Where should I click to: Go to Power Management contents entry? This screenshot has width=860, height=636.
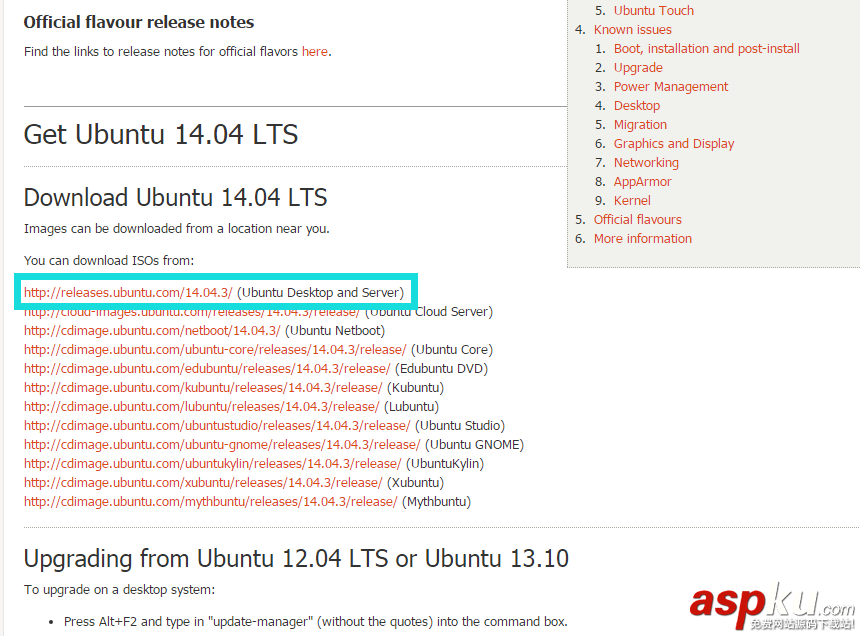[671, 87]
